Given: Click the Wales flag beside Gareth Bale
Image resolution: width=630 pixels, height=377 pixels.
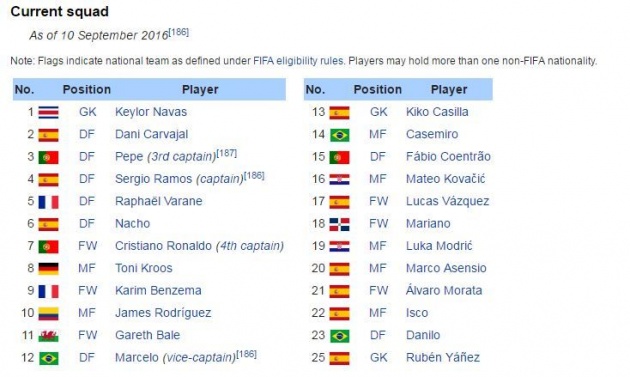Looking at the screenshot, I should tap(48, 336).
